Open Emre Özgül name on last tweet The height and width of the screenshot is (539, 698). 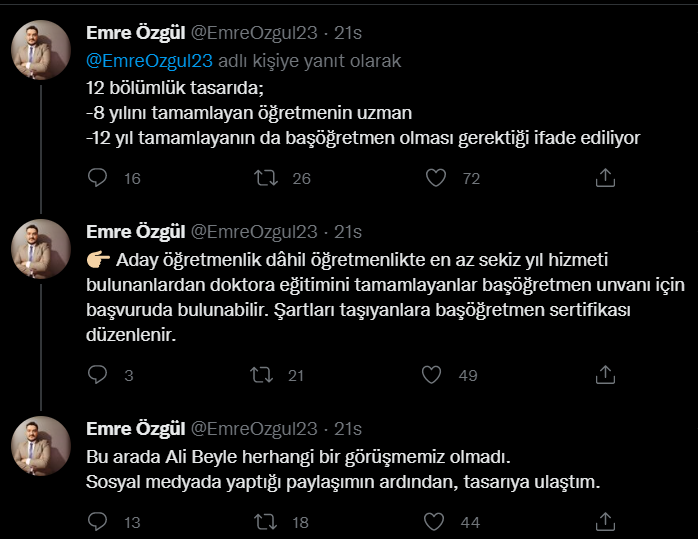click(135, 429)
